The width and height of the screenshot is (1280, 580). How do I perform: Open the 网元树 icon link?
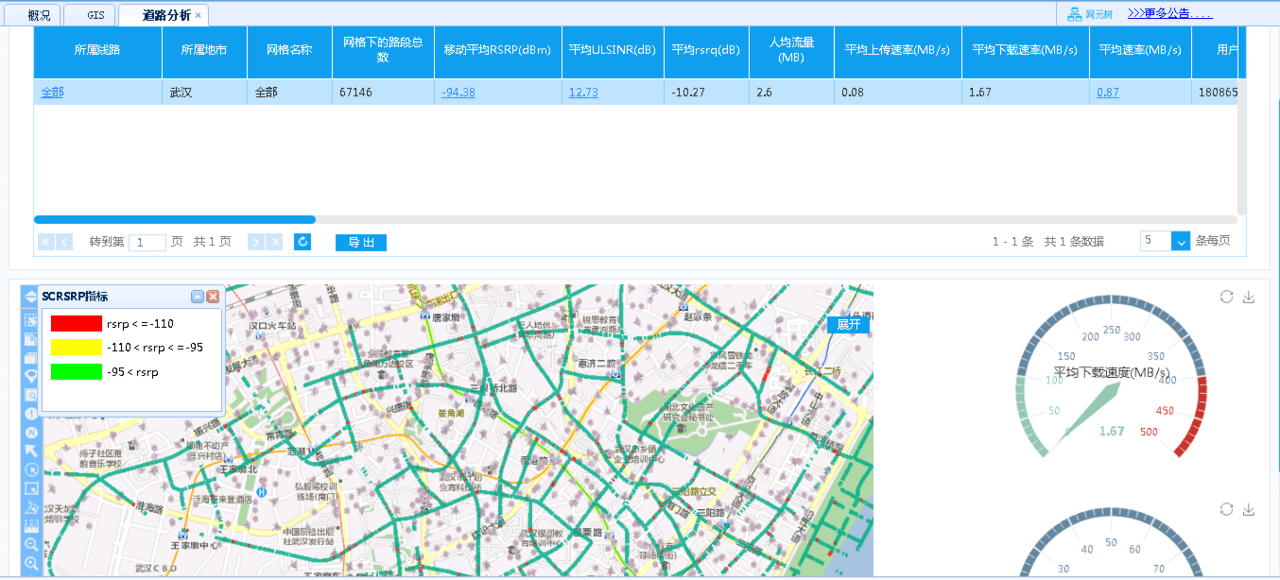[1090, 14]
